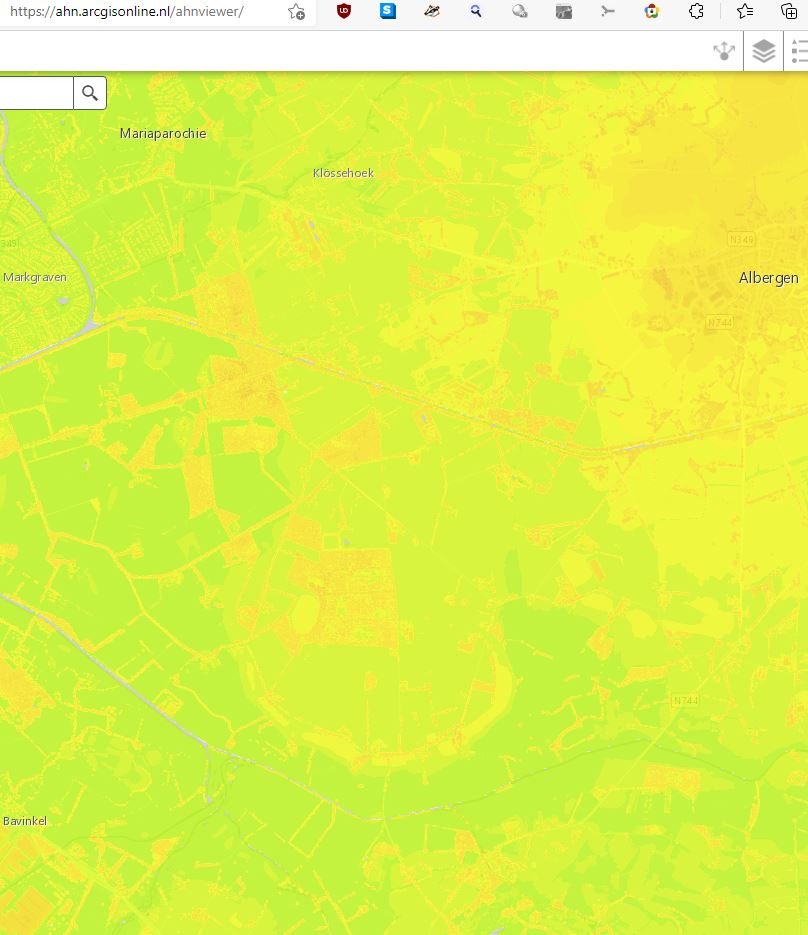Click the Mariaparochie place label
808x935 pixels.
(x=163, y=133)
